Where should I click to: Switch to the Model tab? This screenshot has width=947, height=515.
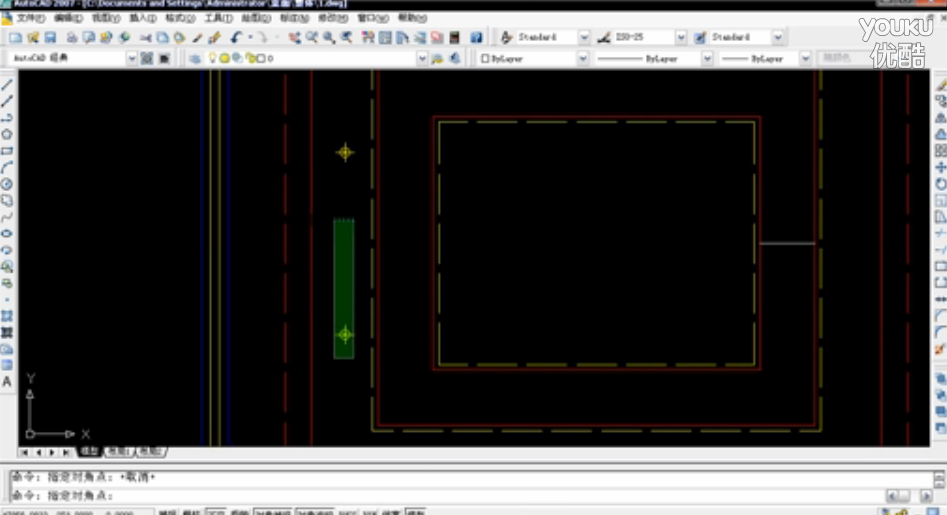point(89,452)
